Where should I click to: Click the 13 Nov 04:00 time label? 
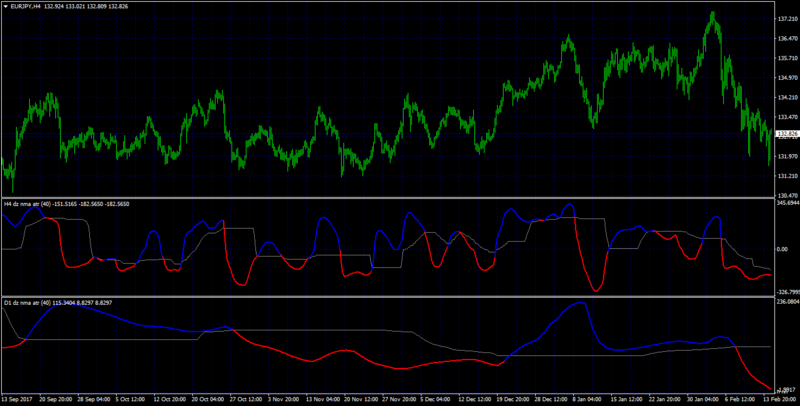pyautogui.click(x=322, y=399)
